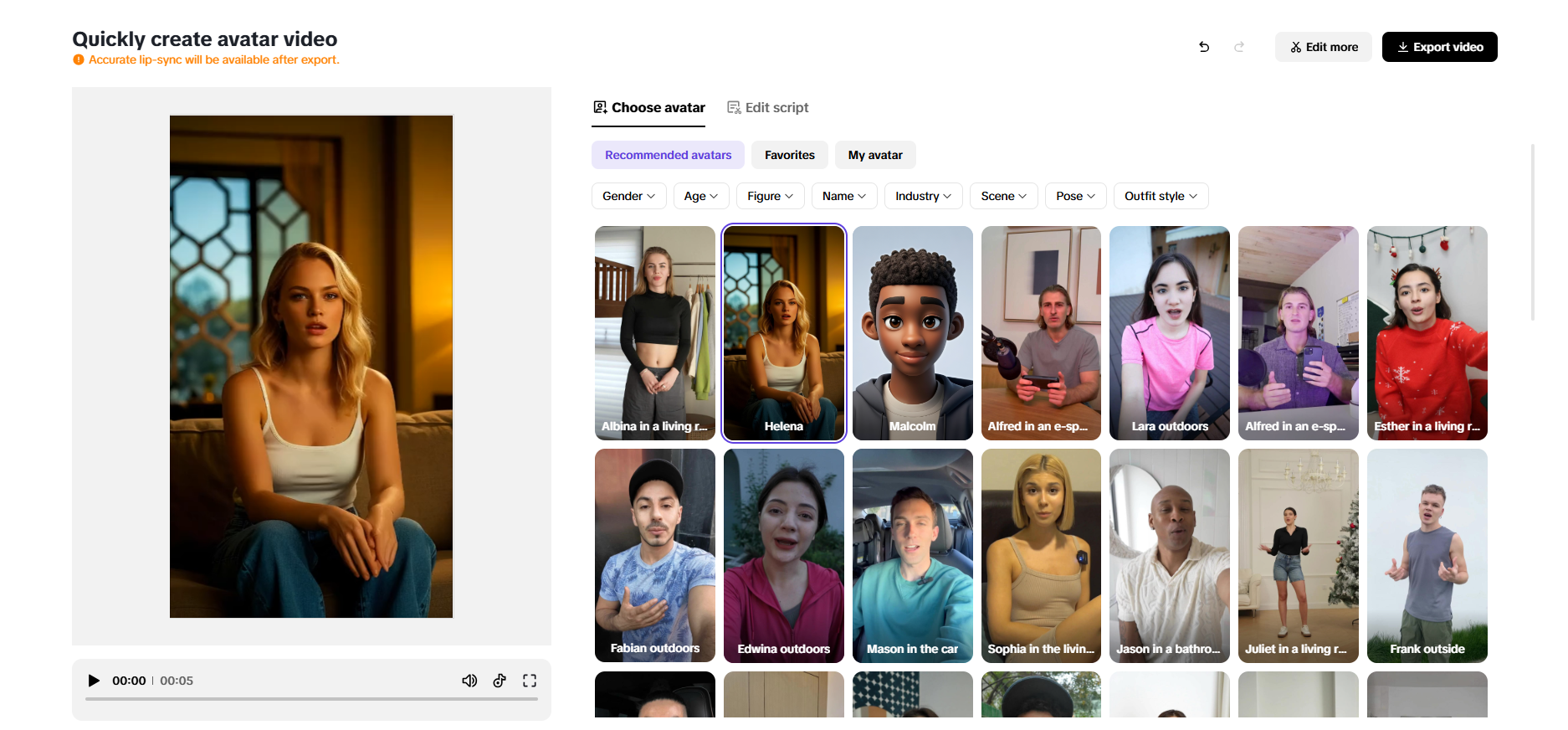Select the Juliet in a living room avatar
This screenshot has height=730, width=1568.
1299,556
